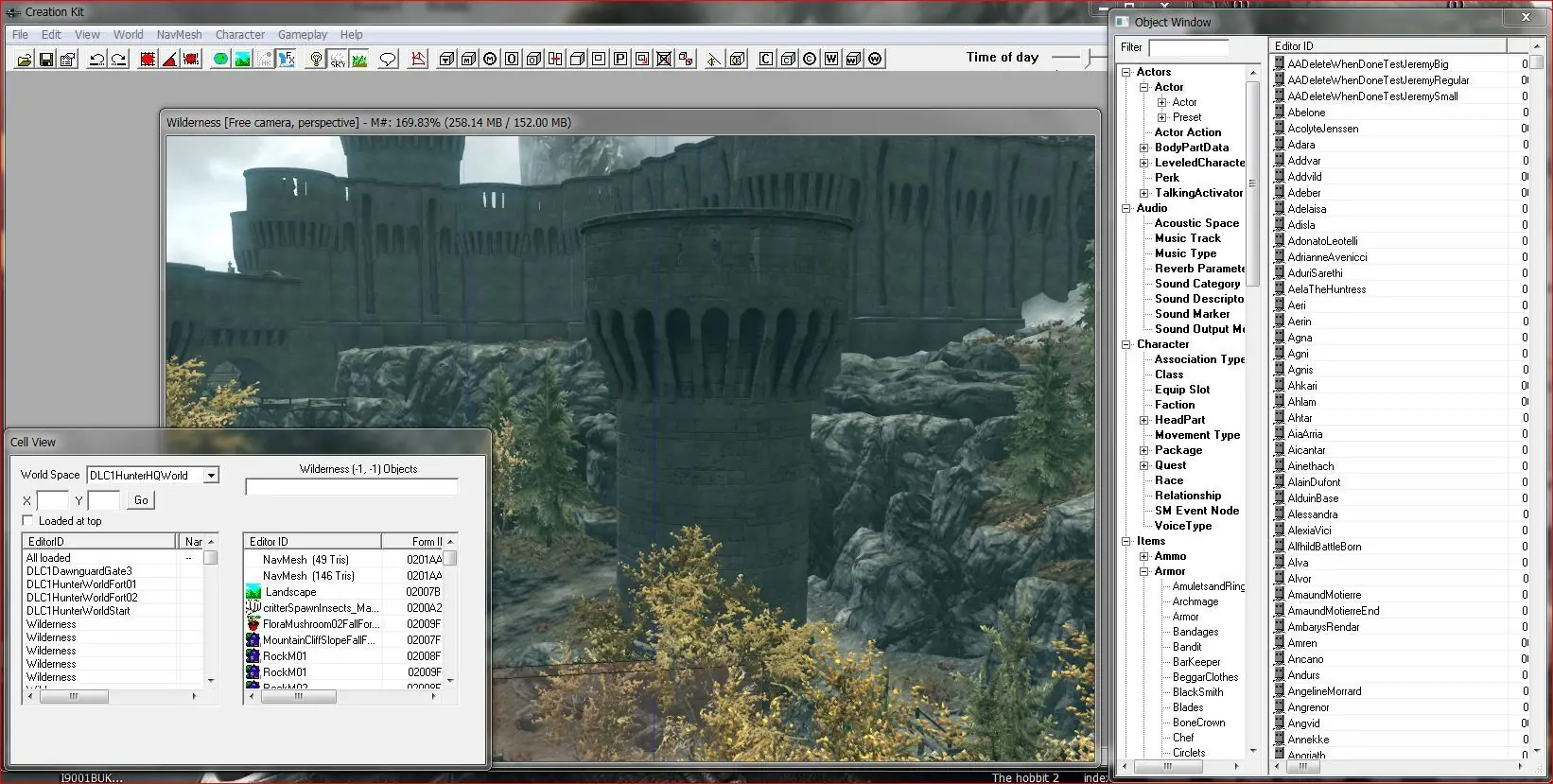Screen dimensions: 1553x784
Task: Click the speech bubble dialogue icon
Action: (388, 59)
